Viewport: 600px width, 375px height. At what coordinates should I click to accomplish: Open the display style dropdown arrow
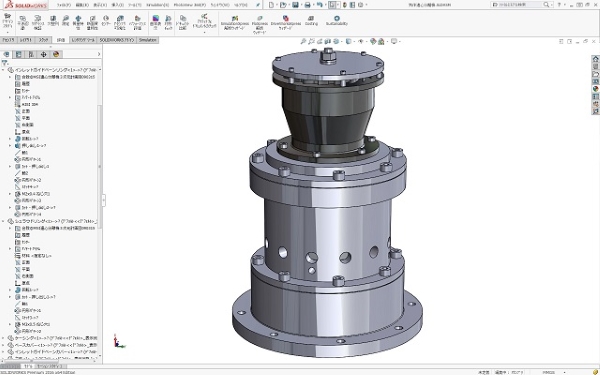tap(354, 41)
